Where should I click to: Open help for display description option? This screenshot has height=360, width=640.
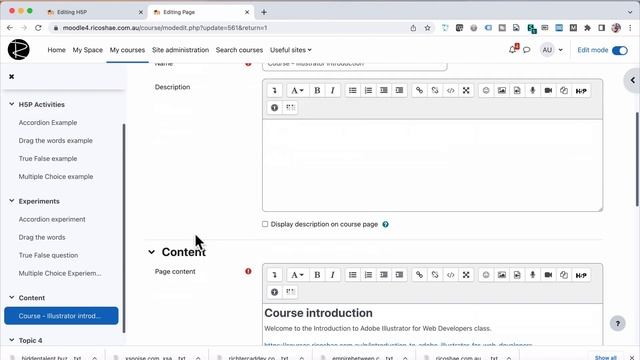coord(385,224)
